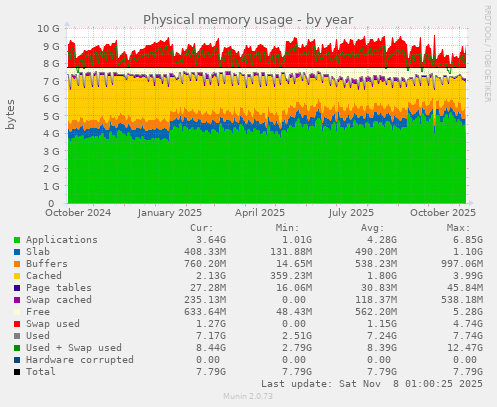The height and width of the screenshot is (407, 497).
Task: Click Buffers current value 760.20M
Action: pos(205,264)
